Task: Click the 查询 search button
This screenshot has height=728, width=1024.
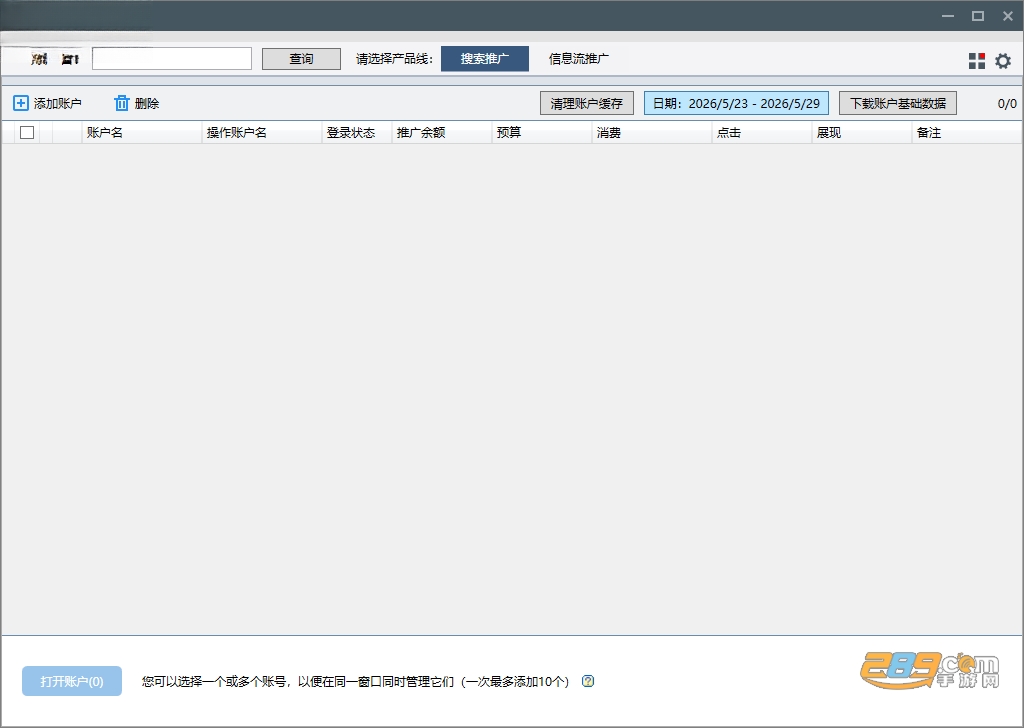Action: click(x=301, y=59)
